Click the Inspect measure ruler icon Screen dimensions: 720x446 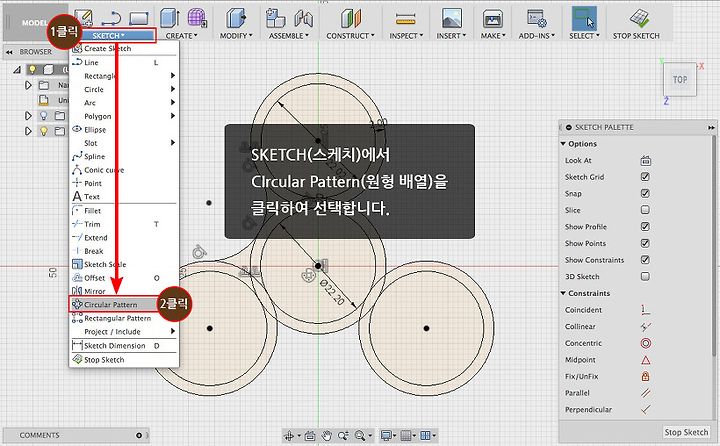(405, 19)
